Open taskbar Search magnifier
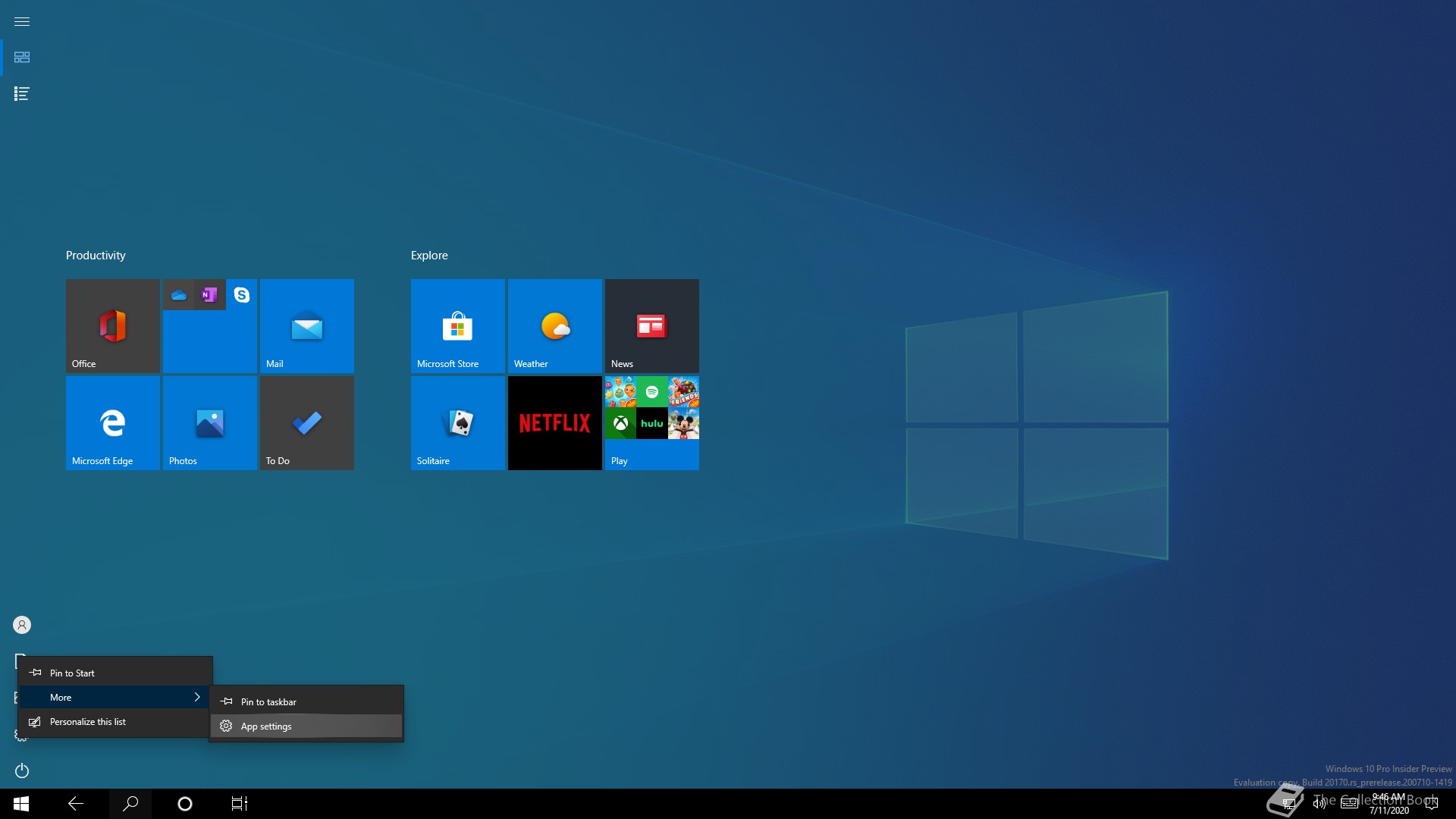This screenshot has height=819, width=1456. point(130,804)
